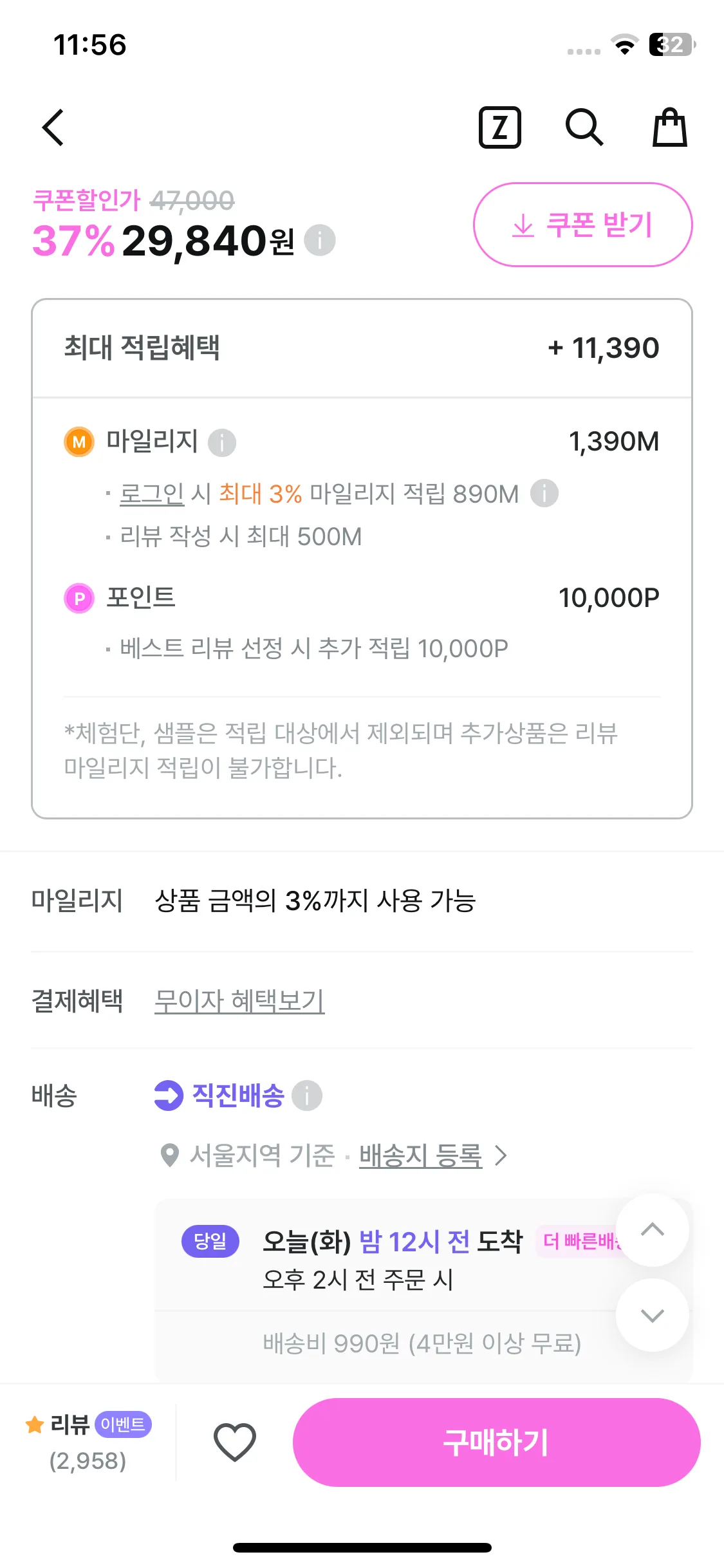Tap info icon beside 직진배송

[307, 1096]
